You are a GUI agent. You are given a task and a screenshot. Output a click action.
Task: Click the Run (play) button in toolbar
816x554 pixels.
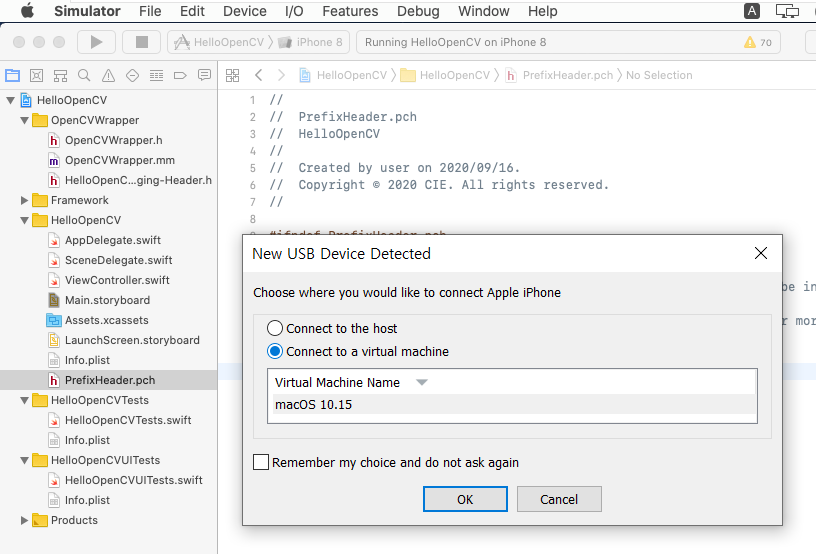tap(97, 42)
